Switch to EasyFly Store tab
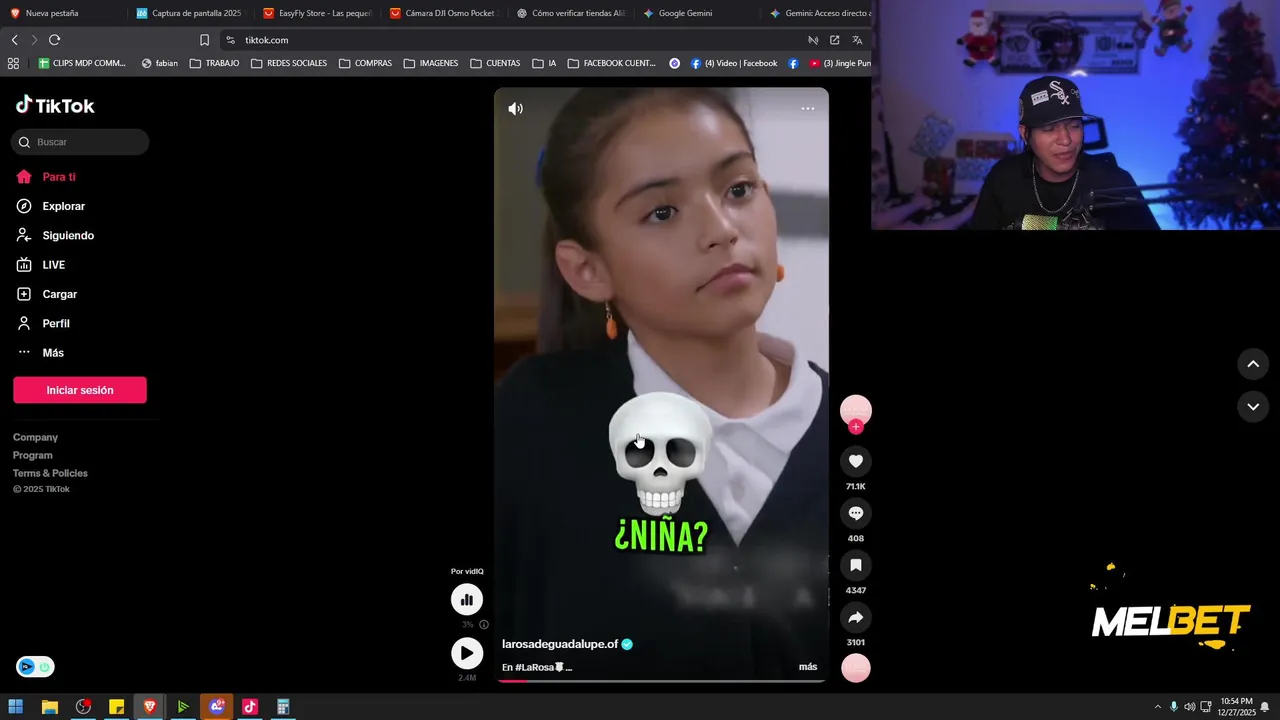The width and height of the screenshot is (1280, 720). (316, 13)
